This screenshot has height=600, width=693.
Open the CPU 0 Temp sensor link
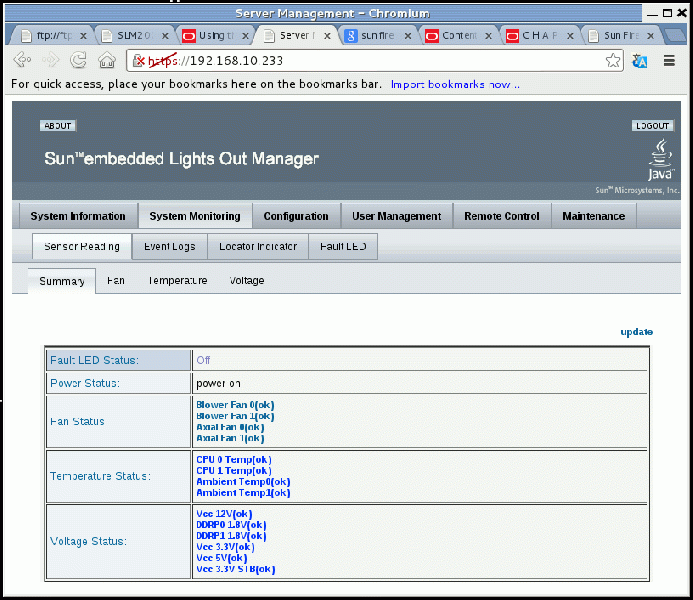coord(233,460)
